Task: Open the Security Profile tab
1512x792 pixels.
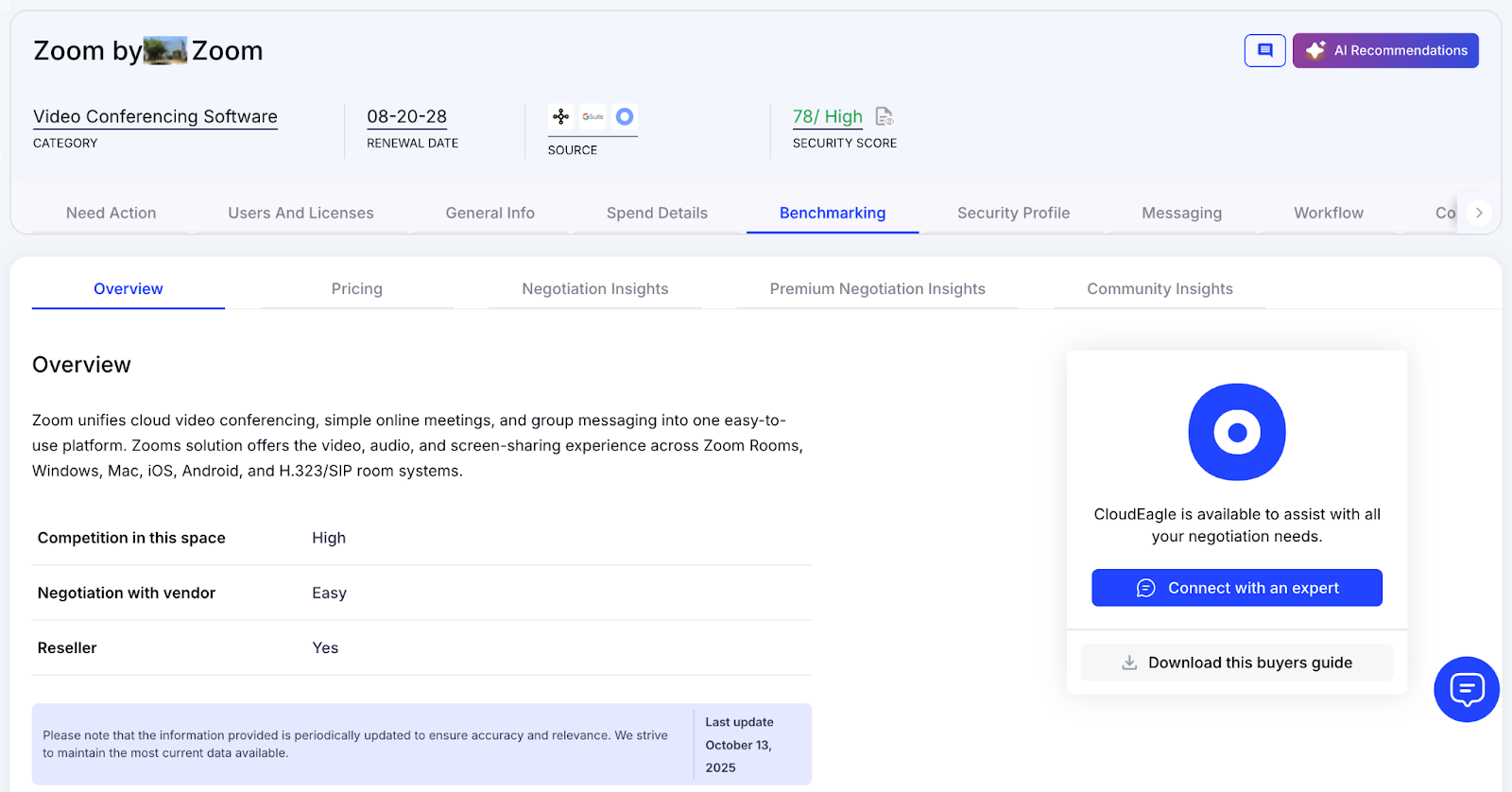Action: coord(1013,213)
